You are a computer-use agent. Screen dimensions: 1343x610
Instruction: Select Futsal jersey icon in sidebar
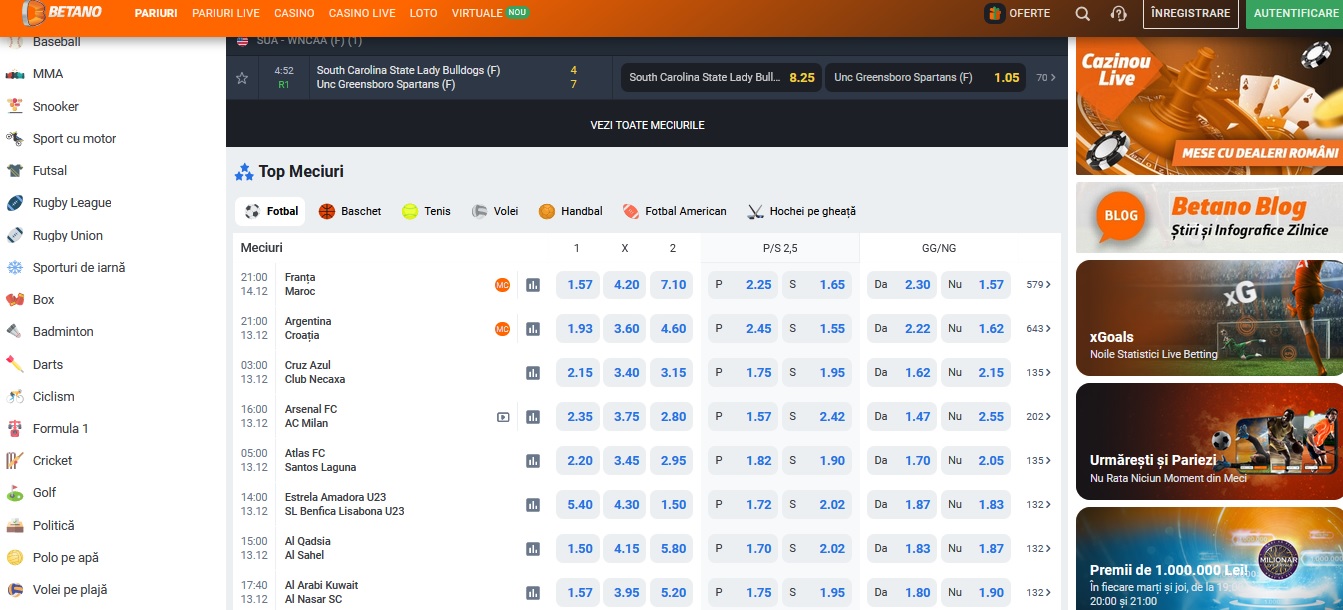[x=15, y=171]
